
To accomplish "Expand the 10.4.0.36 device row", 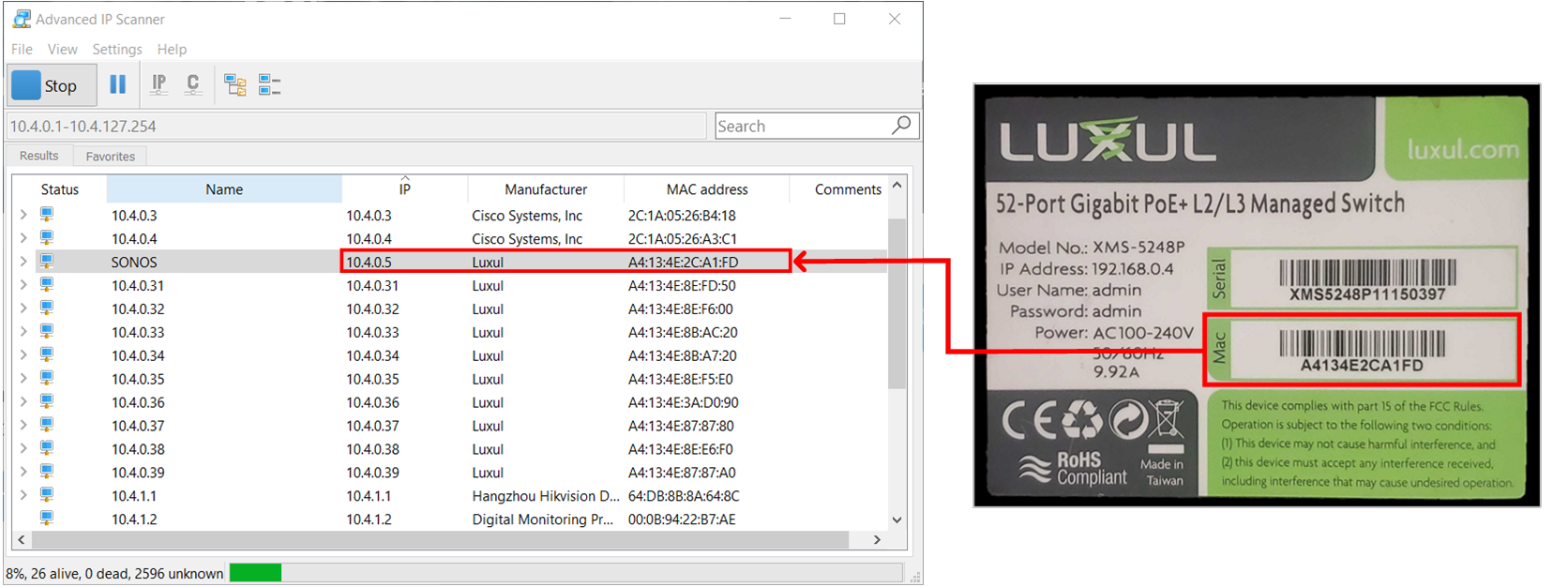I will point(23,402).
